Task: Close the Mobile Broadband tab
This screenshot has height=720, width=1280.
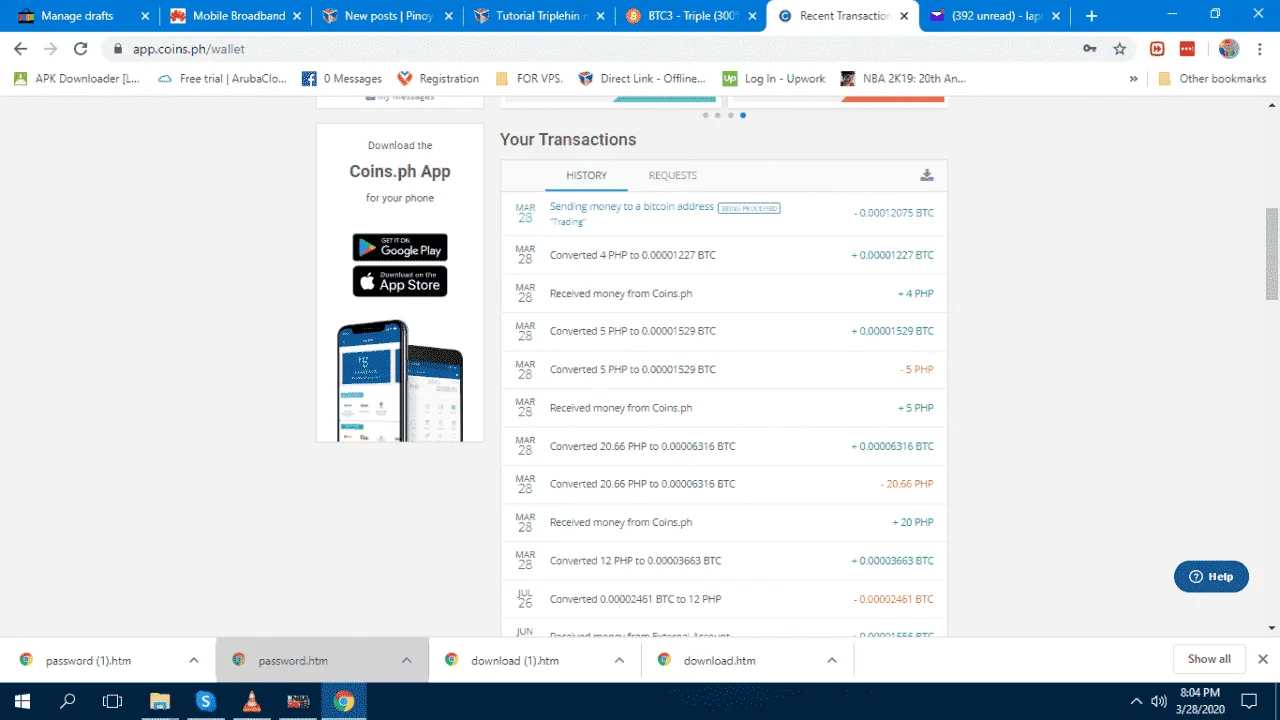Action: click(298, 16)
